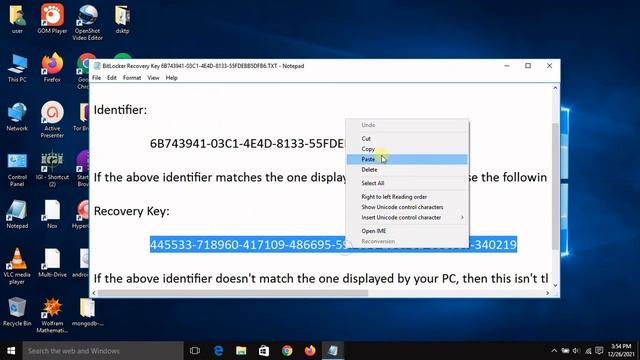Image resolution: width=640 pixels, height=360 pixels.
Task: Open VLC media player desktop icon
Action: tap(17, 266)
